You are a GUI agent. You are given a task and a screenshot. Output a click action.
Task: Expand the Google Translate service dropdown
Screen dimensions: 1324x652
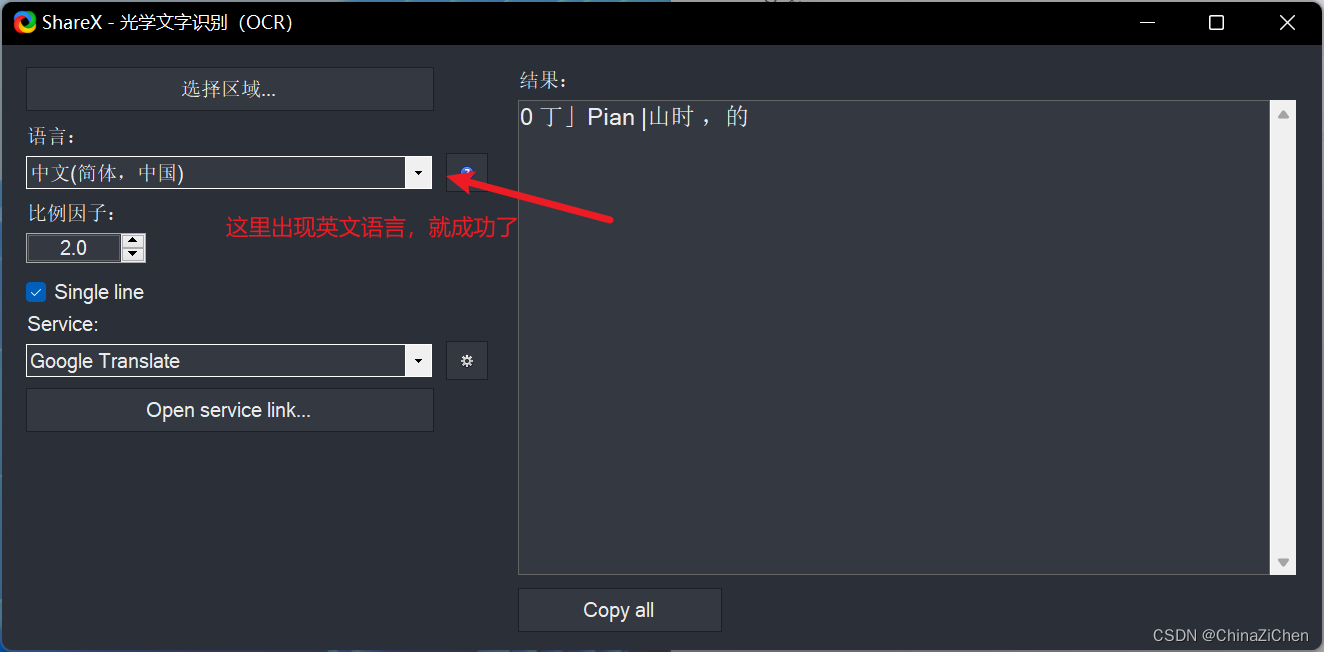coord(419,361)
